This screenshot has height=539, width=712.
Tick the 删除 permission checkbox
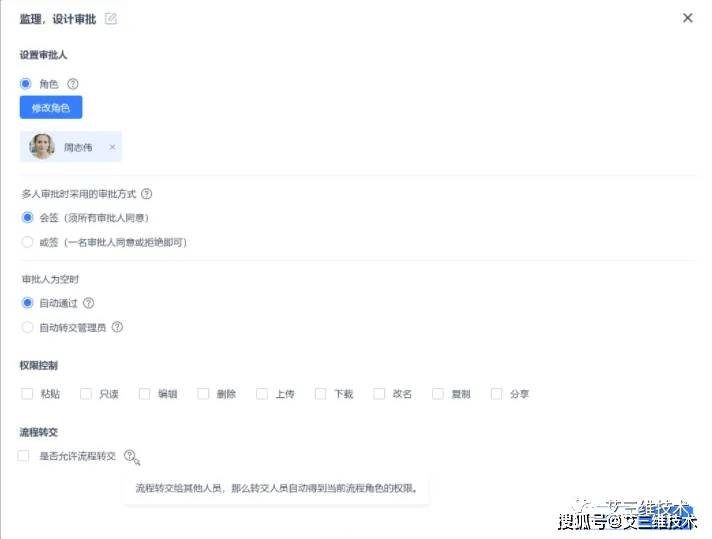203,394
